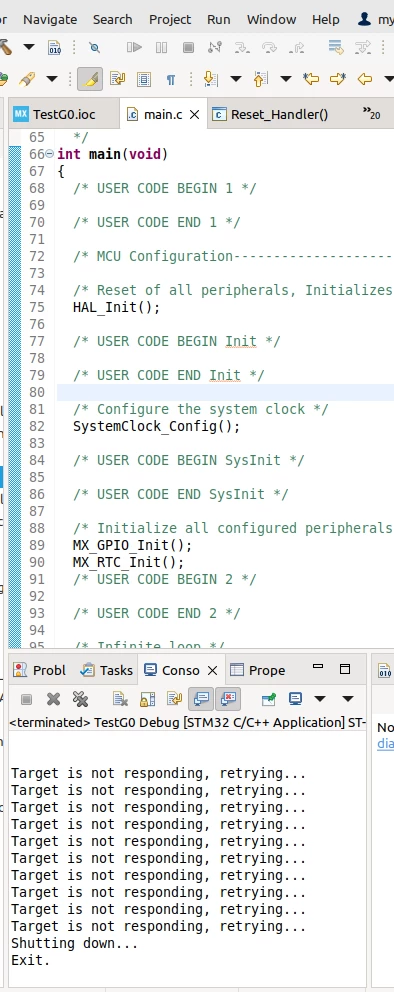Click the binary file toolbar icon
394x992 pixels.
click(54, 47)
